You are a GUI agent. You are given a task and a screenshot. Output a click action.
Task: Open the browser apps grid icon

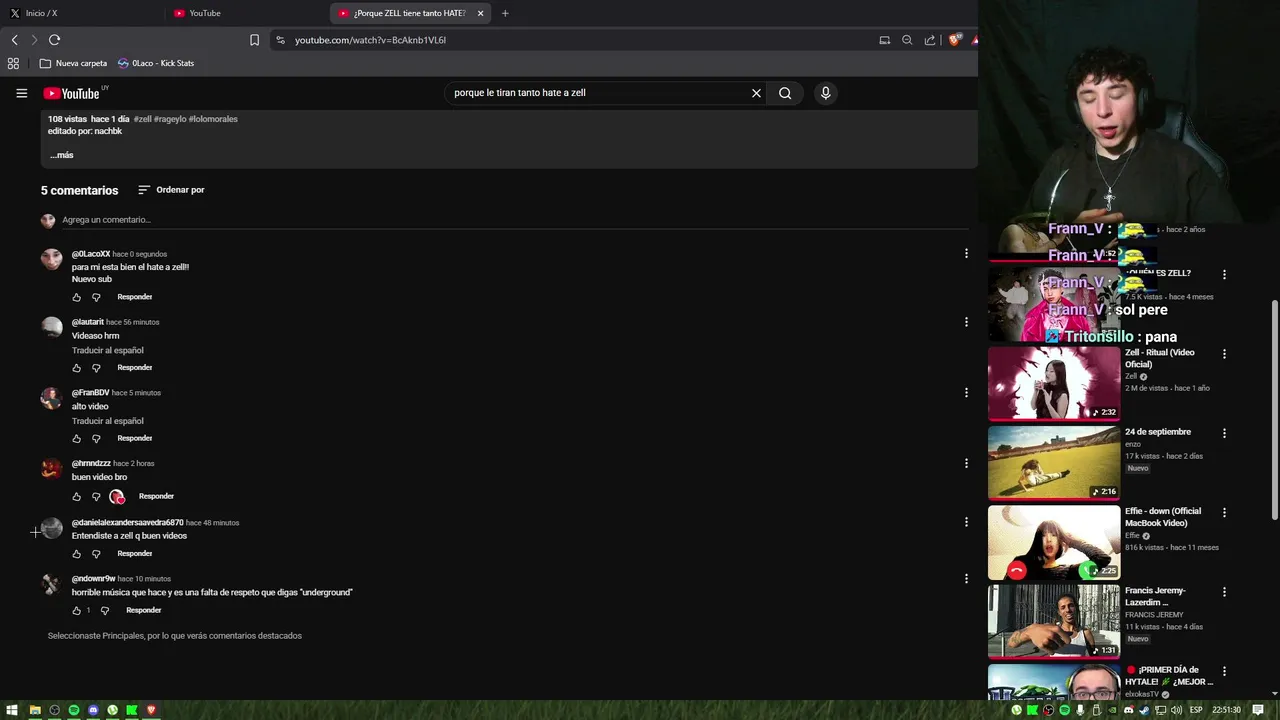pos(13,63)
